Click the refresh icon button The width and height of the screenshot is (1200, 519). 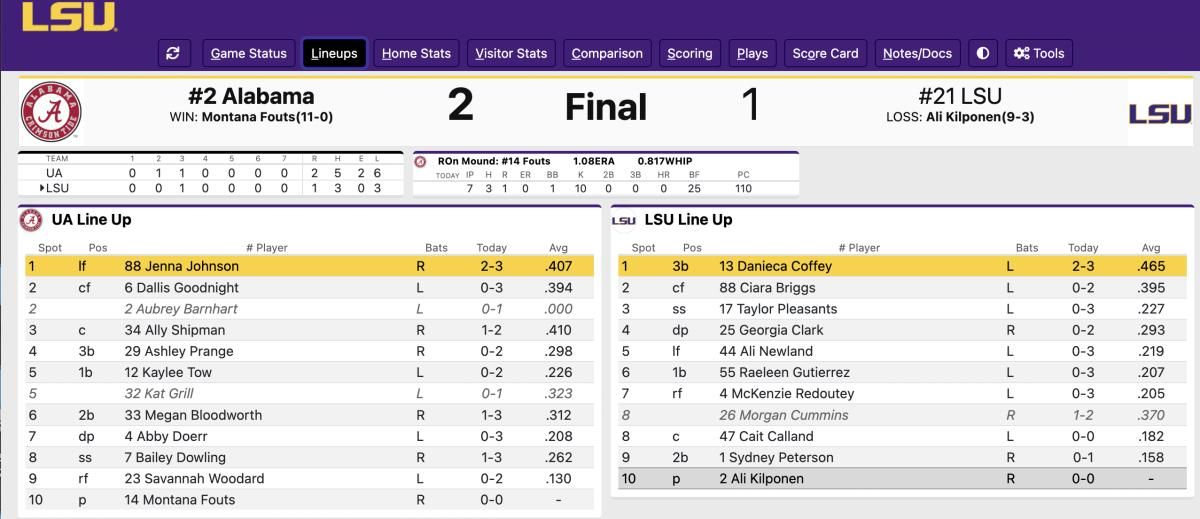[x=174, y=53]
